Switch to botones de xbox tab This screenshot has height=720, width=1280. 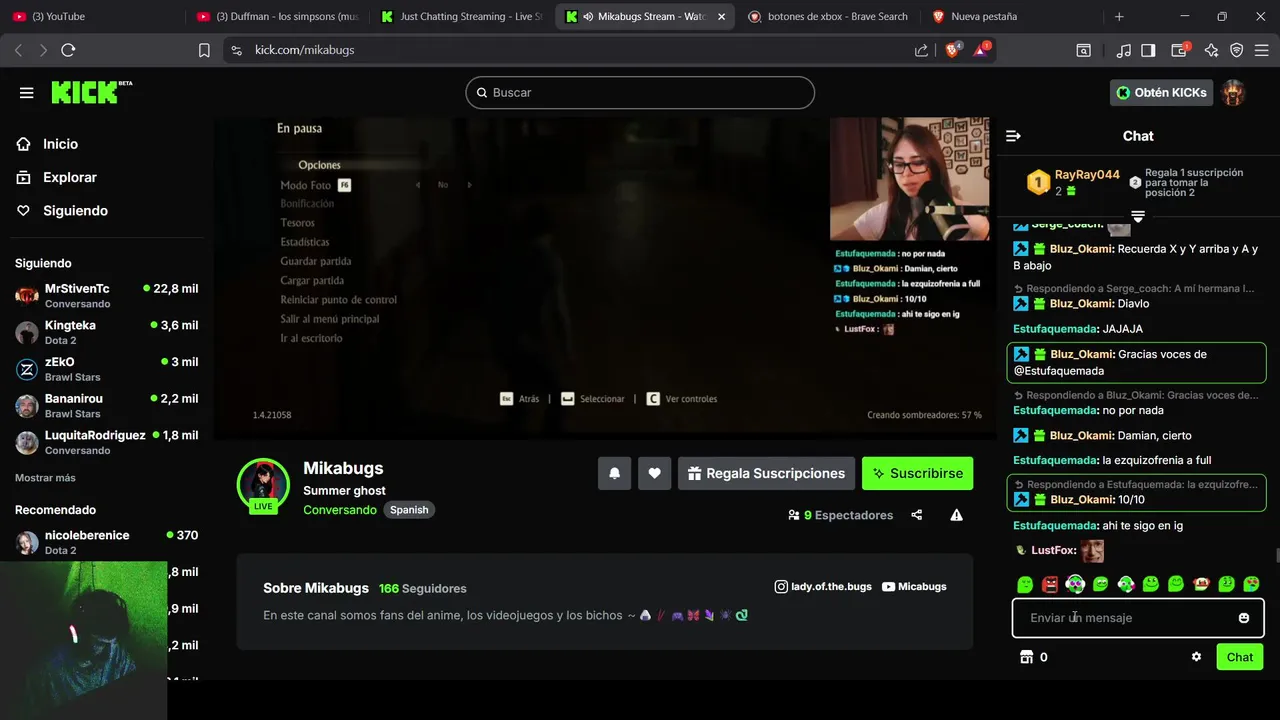(828, 17)
